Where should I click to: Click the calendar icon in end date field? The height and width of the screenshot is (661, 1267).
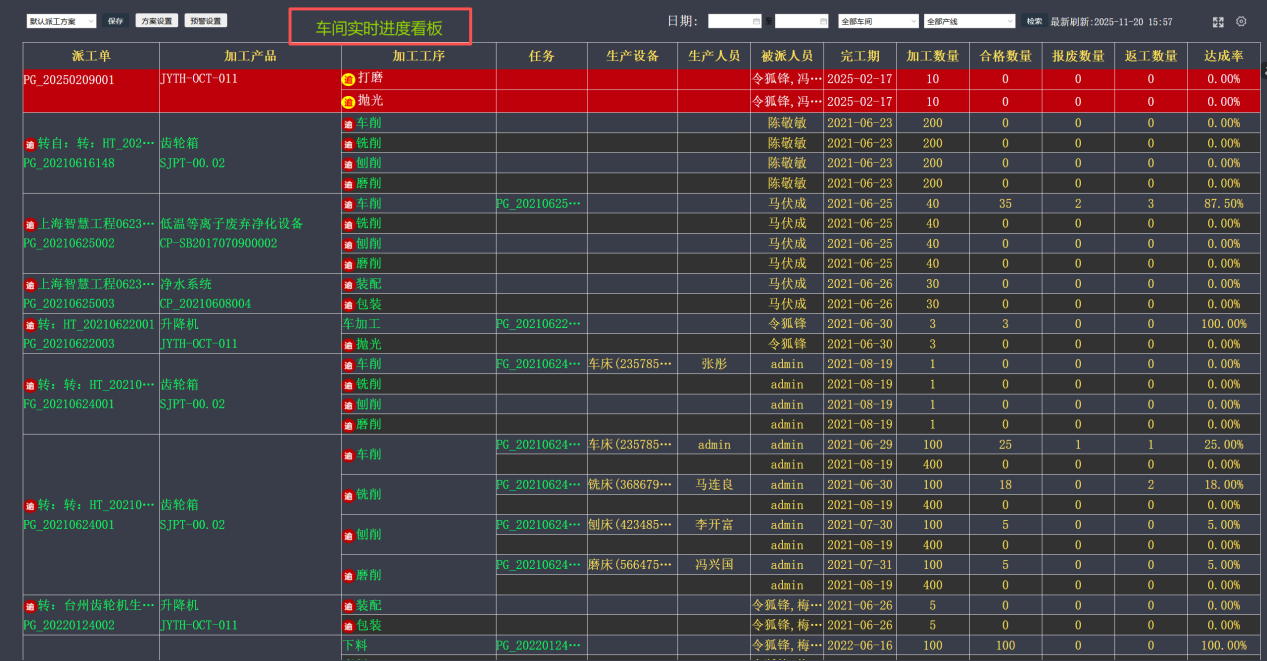coord(823,21)
